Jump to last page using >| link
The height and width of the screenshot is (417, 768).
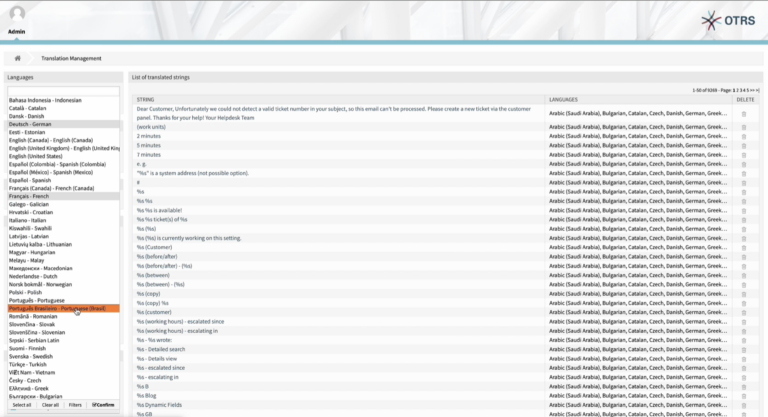click(757, 90)
